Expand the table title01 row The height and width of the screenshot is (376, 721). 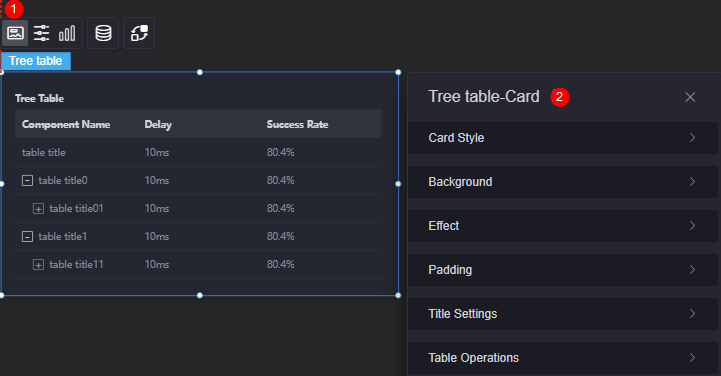point(38,209)
